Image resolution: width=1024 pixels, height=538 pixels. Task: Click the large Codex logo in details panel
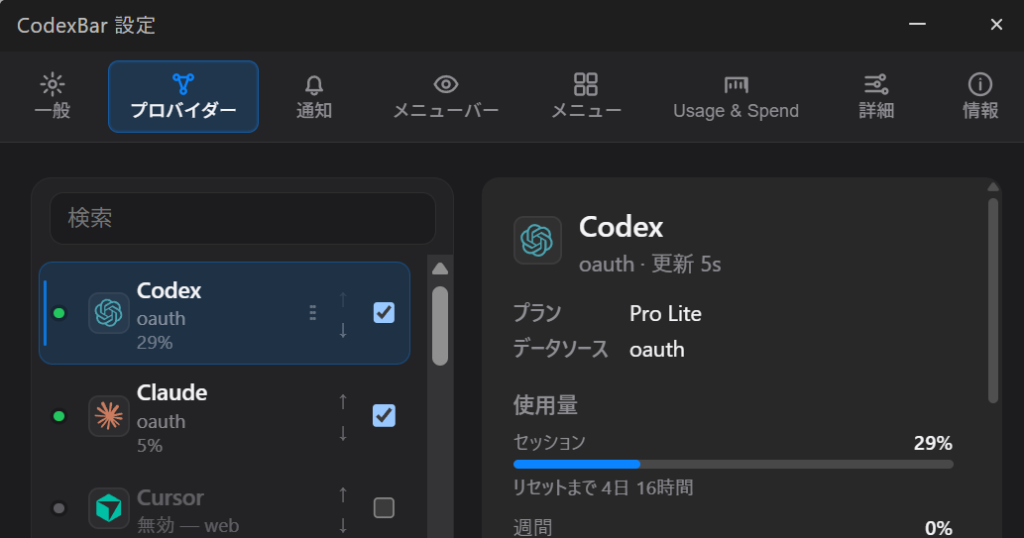(x=537, y=240)
